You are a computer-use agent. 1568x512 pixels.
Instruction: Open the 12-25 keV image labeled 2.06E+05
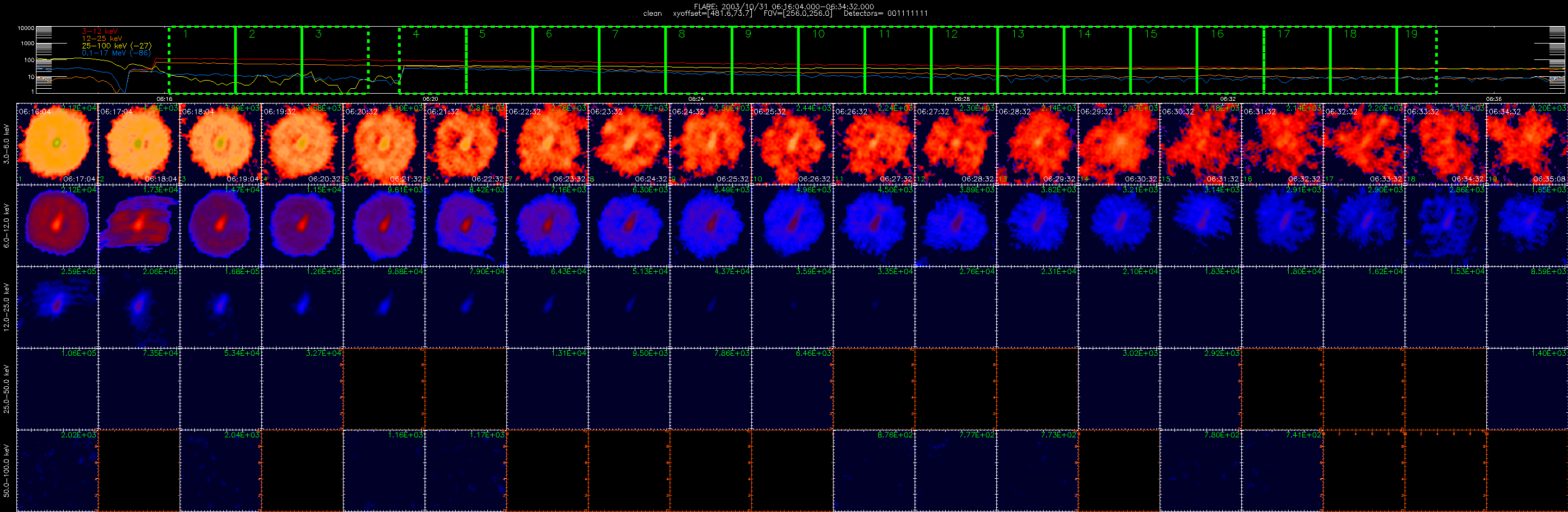coord(139,307)
